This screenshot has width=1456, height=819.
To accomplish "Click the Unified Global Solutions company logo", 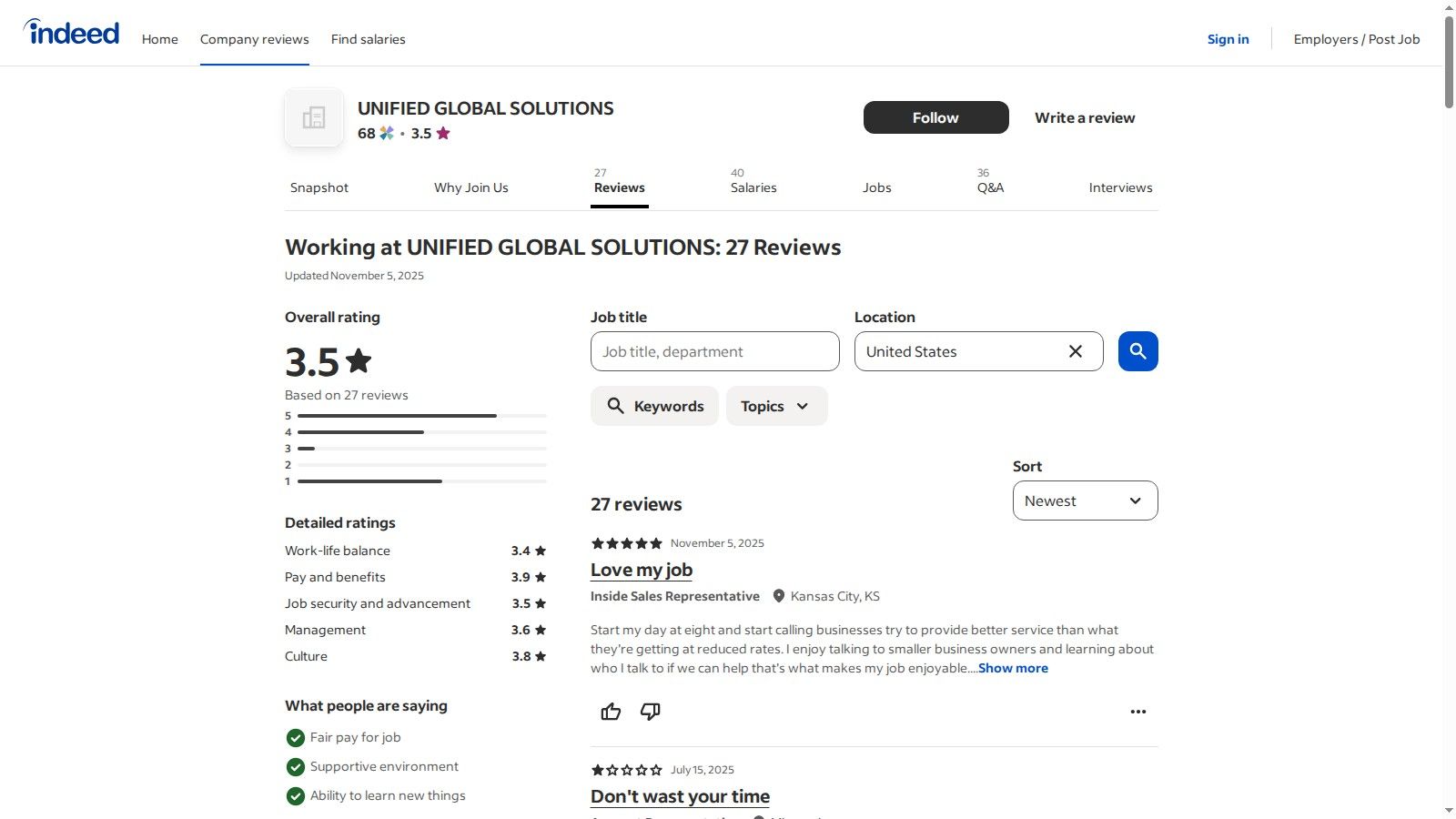I will tap(314, 117).
